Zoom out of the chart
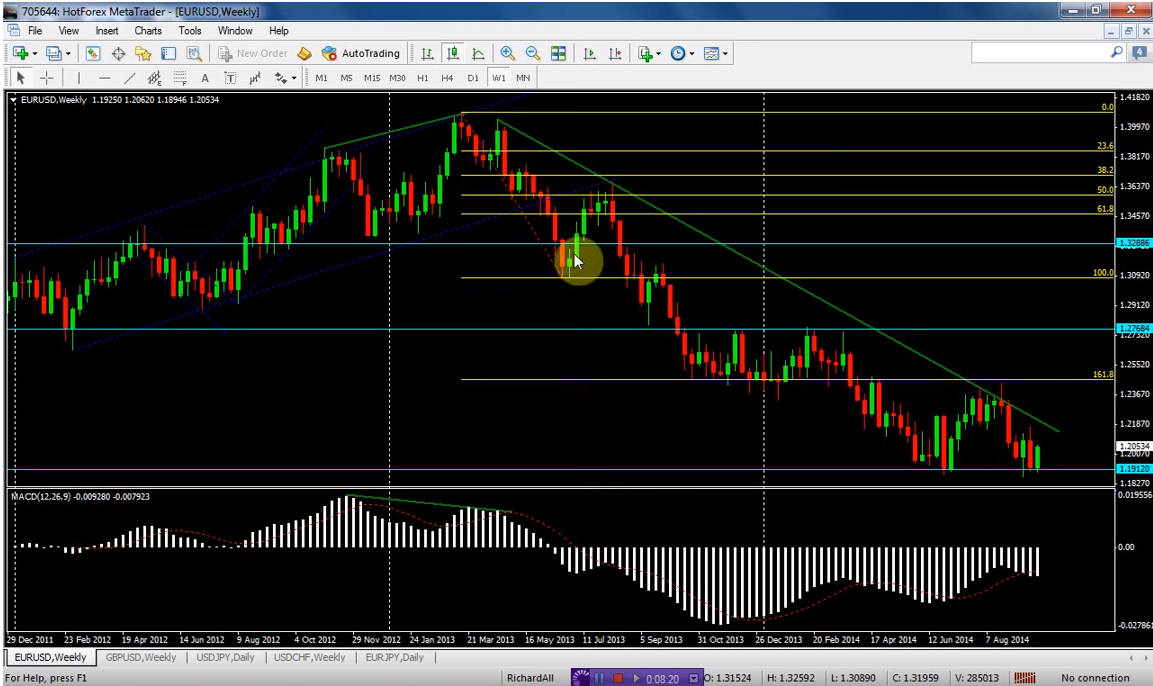 coord(533,53)
